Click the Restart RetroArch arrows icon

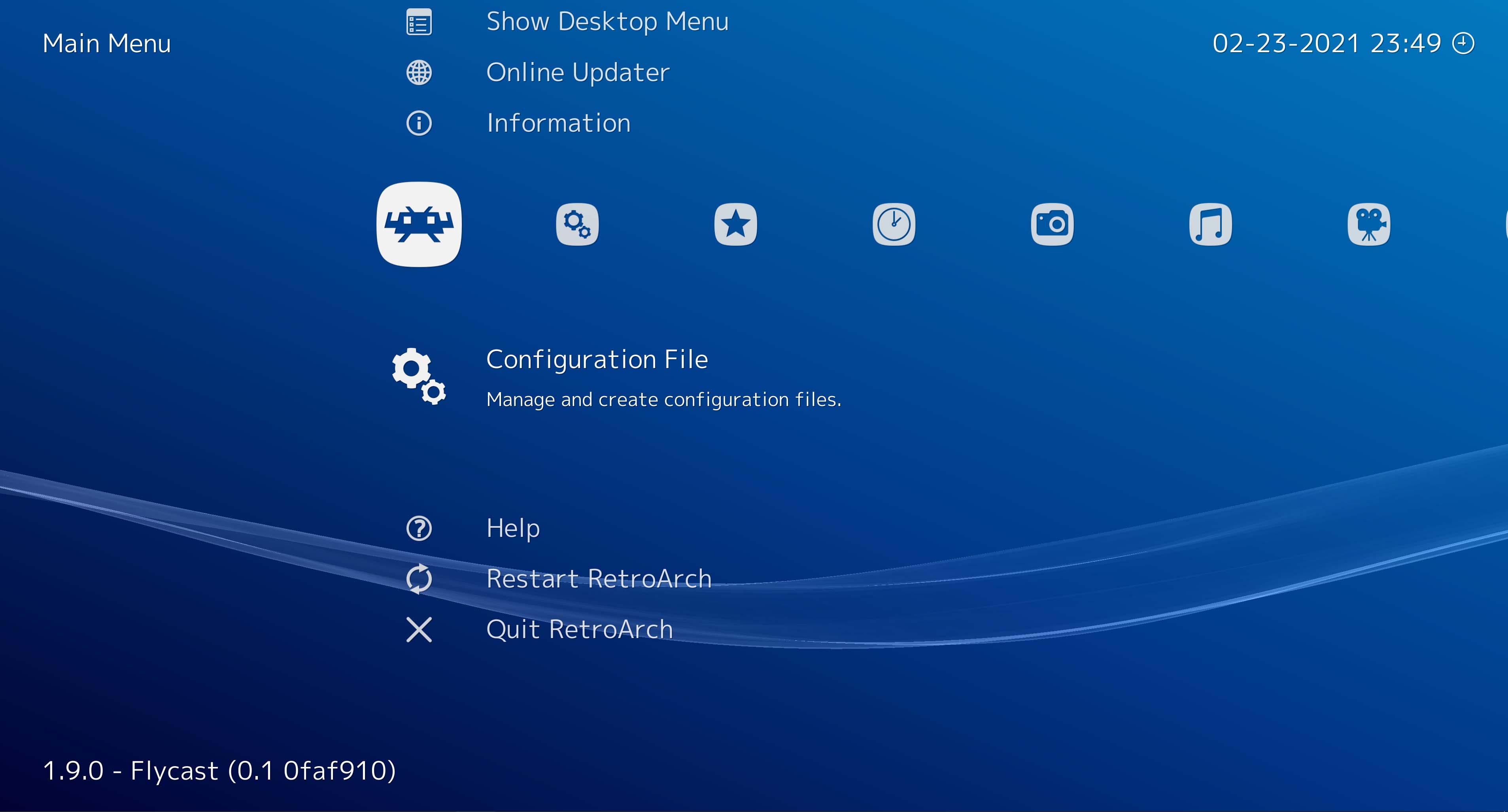[x=419, y=579]
